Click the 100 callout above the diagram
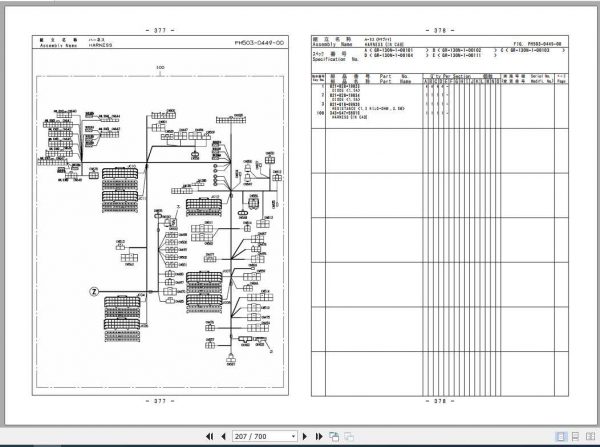Image resolution: width=600 pixels, height=447 pixels. click(x=160, y=67)
